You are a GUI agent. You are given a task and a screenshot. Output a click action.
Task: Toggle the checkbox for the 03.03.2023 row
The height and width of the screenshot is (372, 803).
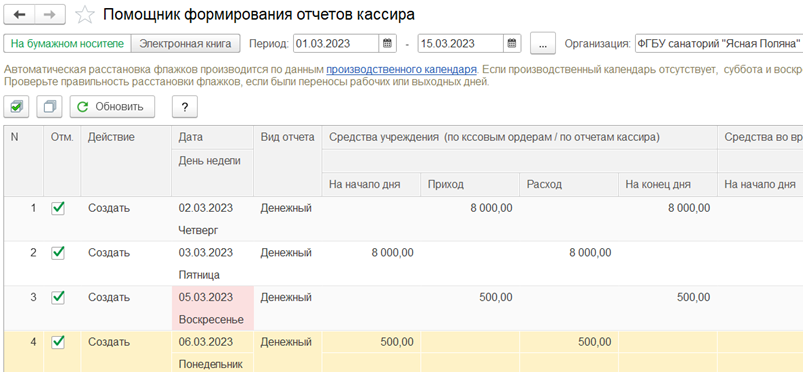[58, 253]
